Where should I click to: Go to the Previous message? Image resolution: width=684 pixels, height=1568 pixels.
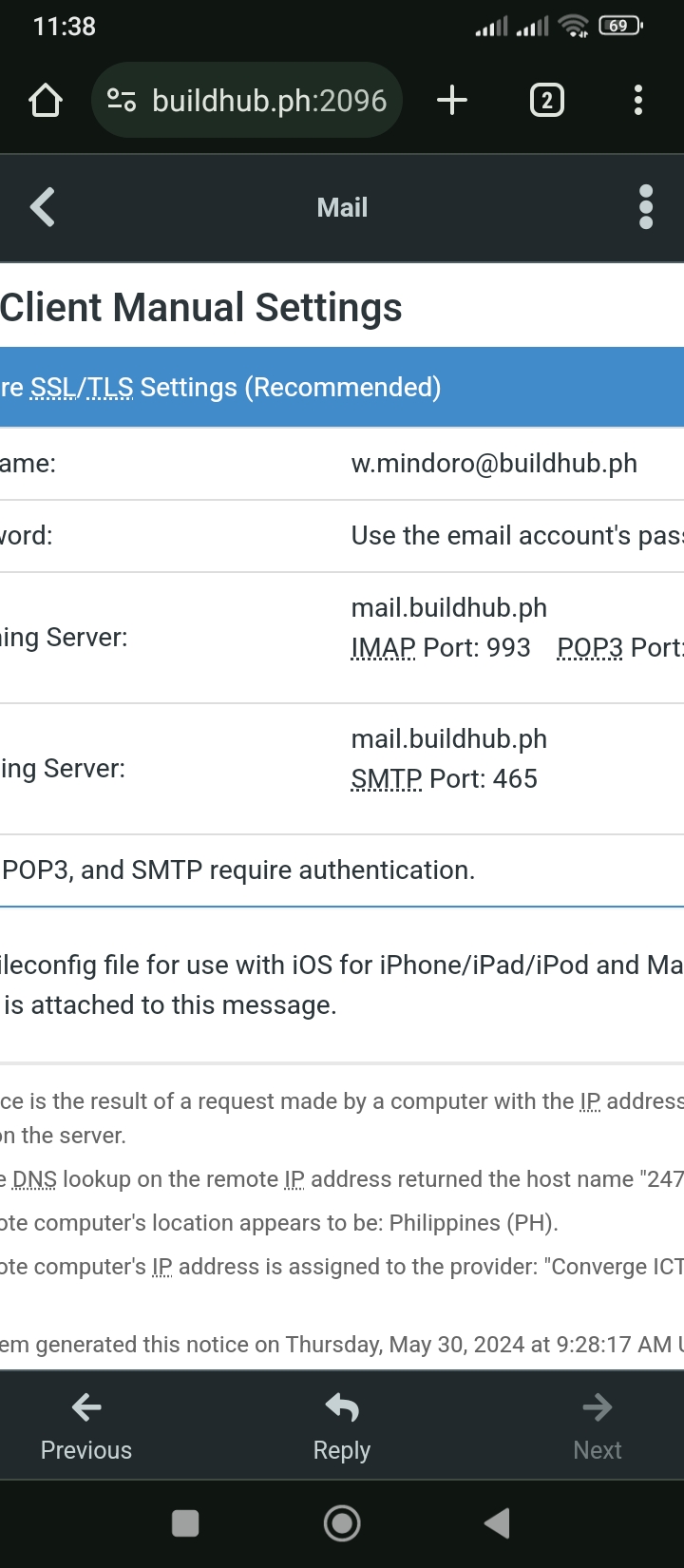(86, 1426)
